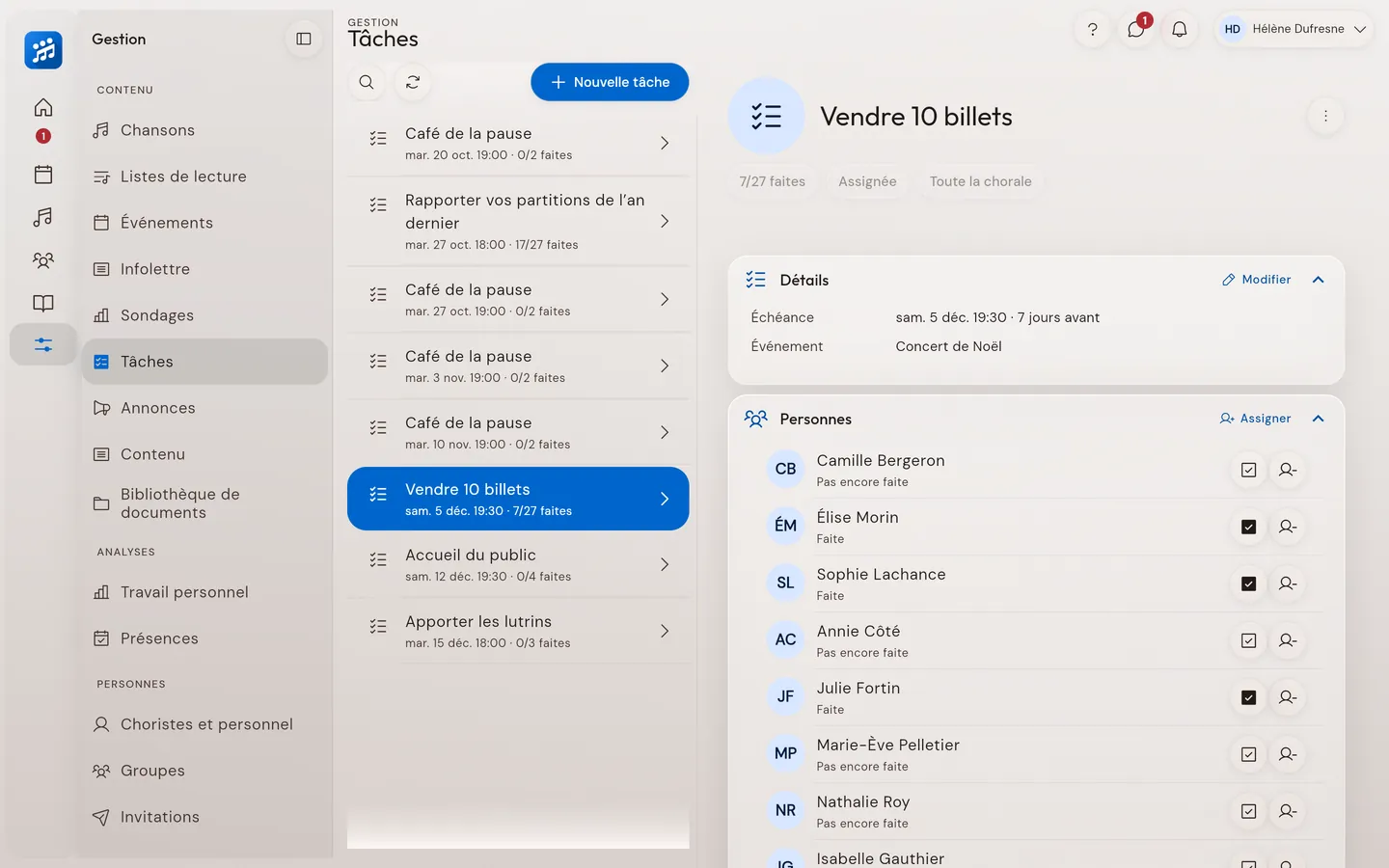This screenshot has width=1389, height=868.
Task: Select the Café de la pause task for 10 nov.
Action: (x=518, y=433)
